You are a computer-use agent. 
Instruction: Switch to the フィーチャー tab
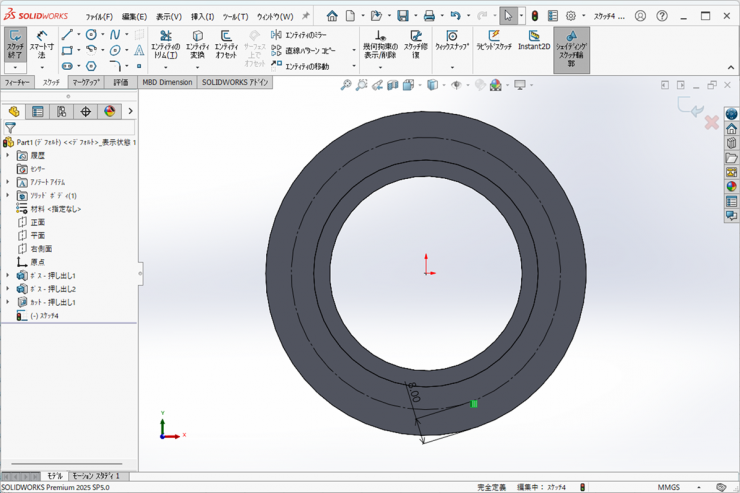click(x=18, y=82)
